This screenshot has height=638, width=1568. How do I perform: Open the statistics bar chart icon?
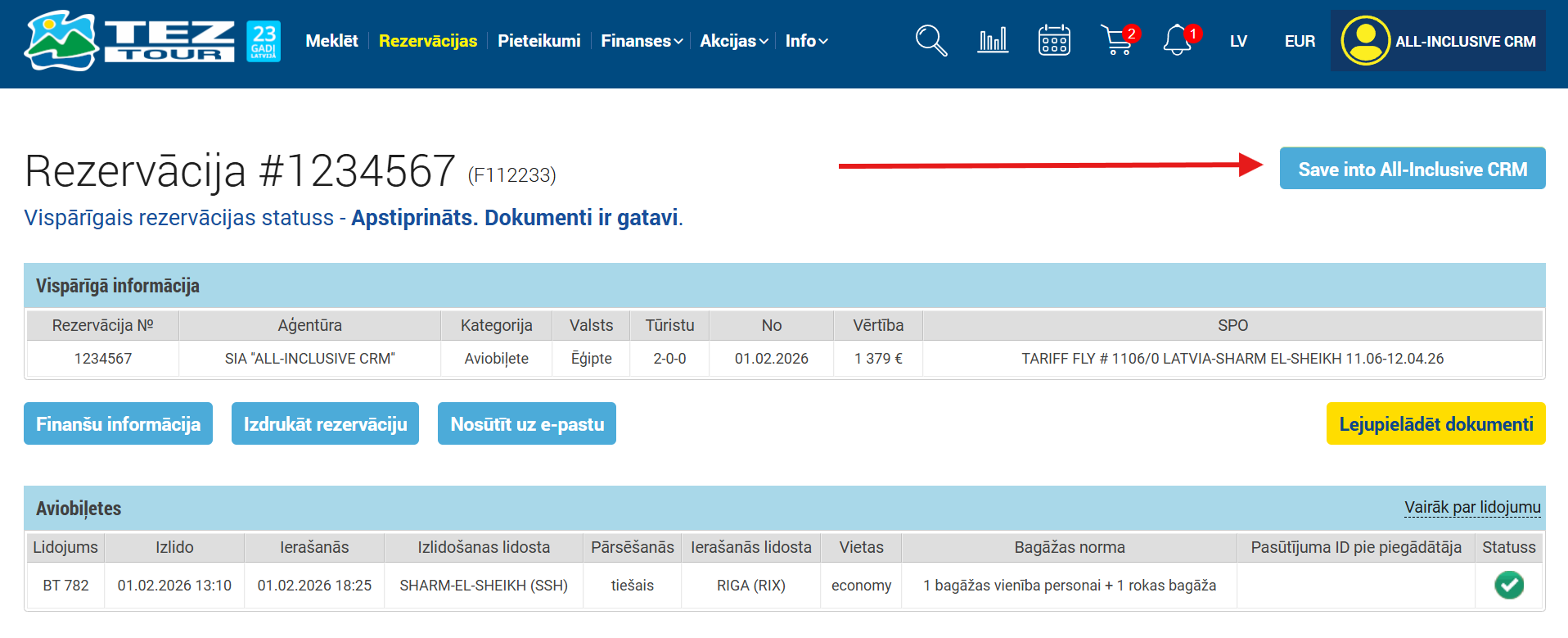[993, 41]
